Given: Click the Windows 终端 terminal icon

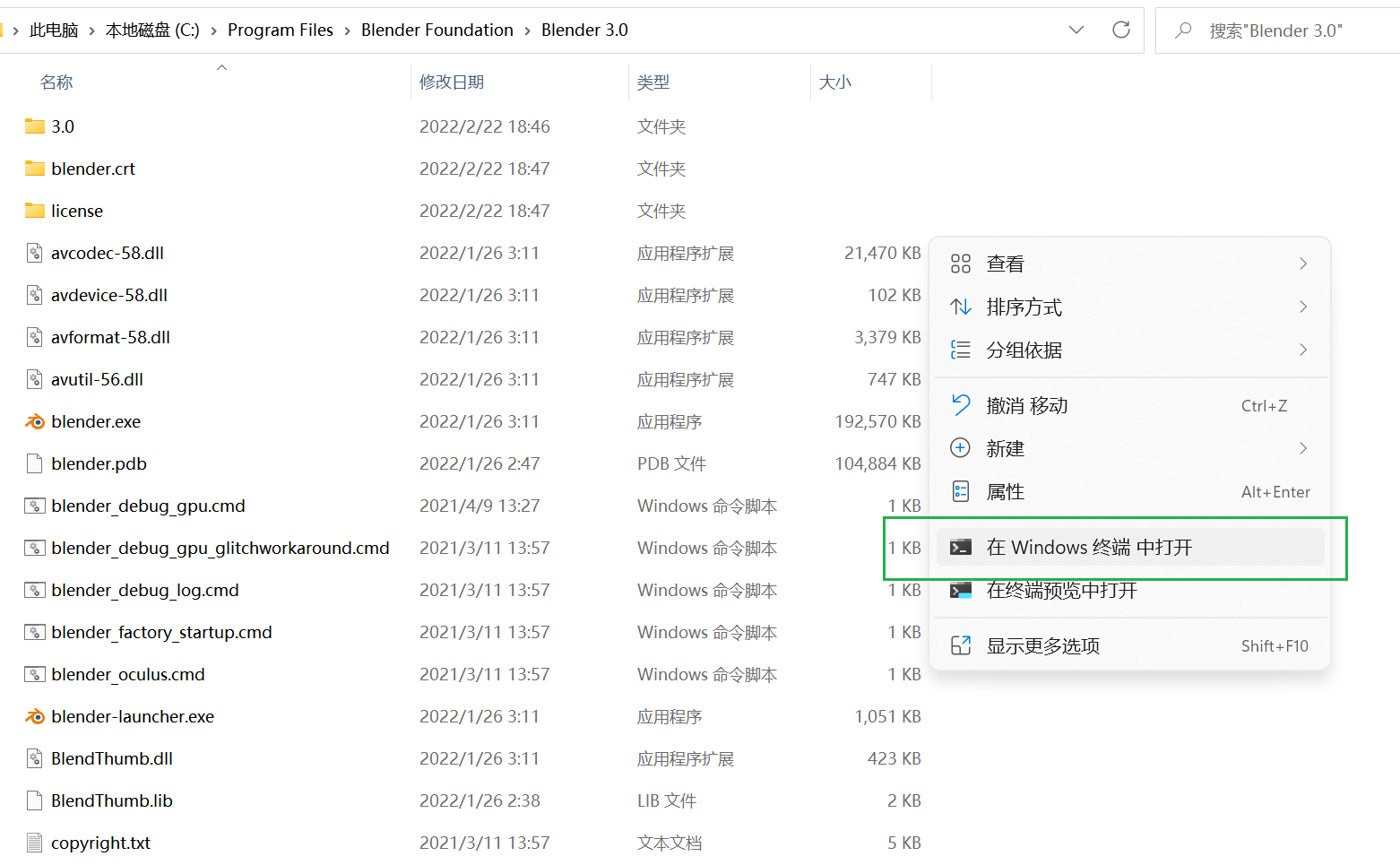Looking at the screenshot, I should [x=961, y=547].
